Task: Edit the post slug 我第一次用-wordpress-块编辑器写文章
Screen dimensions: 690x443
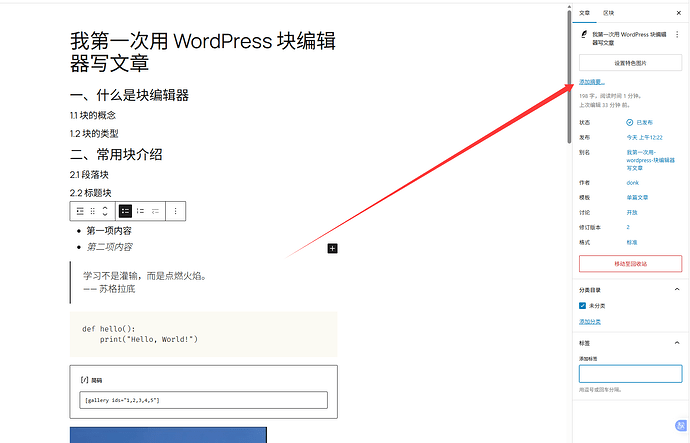Action: coord(650,160)
